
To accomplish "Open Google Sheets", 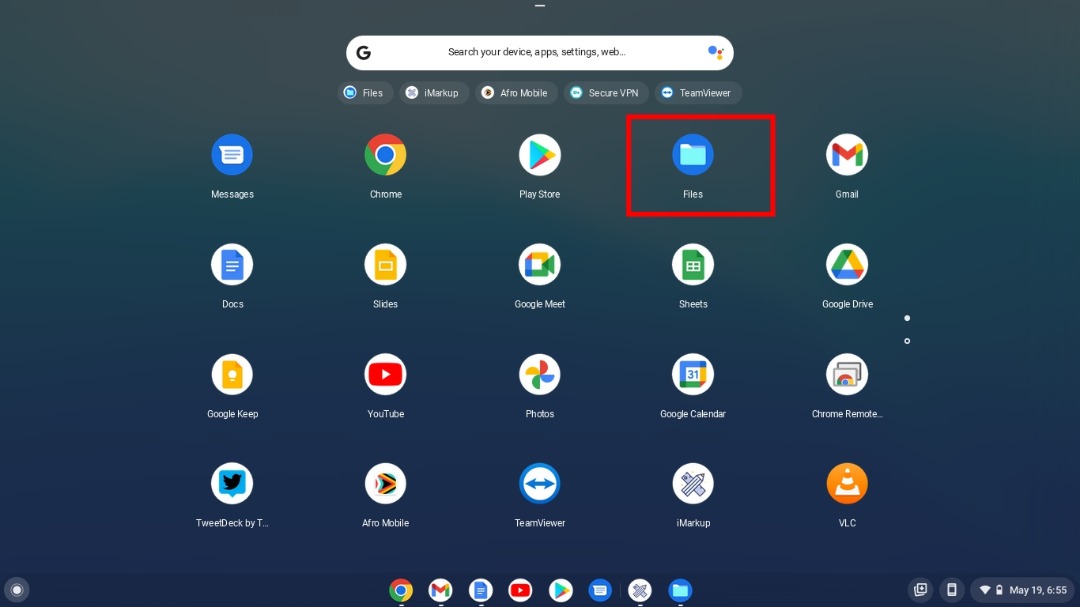I will [x=693, y=265].
